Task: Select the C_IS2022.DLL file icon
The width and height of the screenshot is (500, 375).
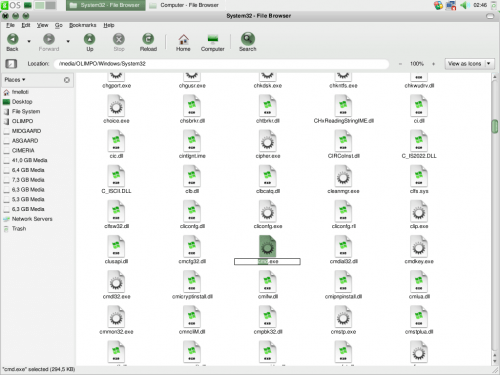Action: pyautogui.click(x=419, y=142)
